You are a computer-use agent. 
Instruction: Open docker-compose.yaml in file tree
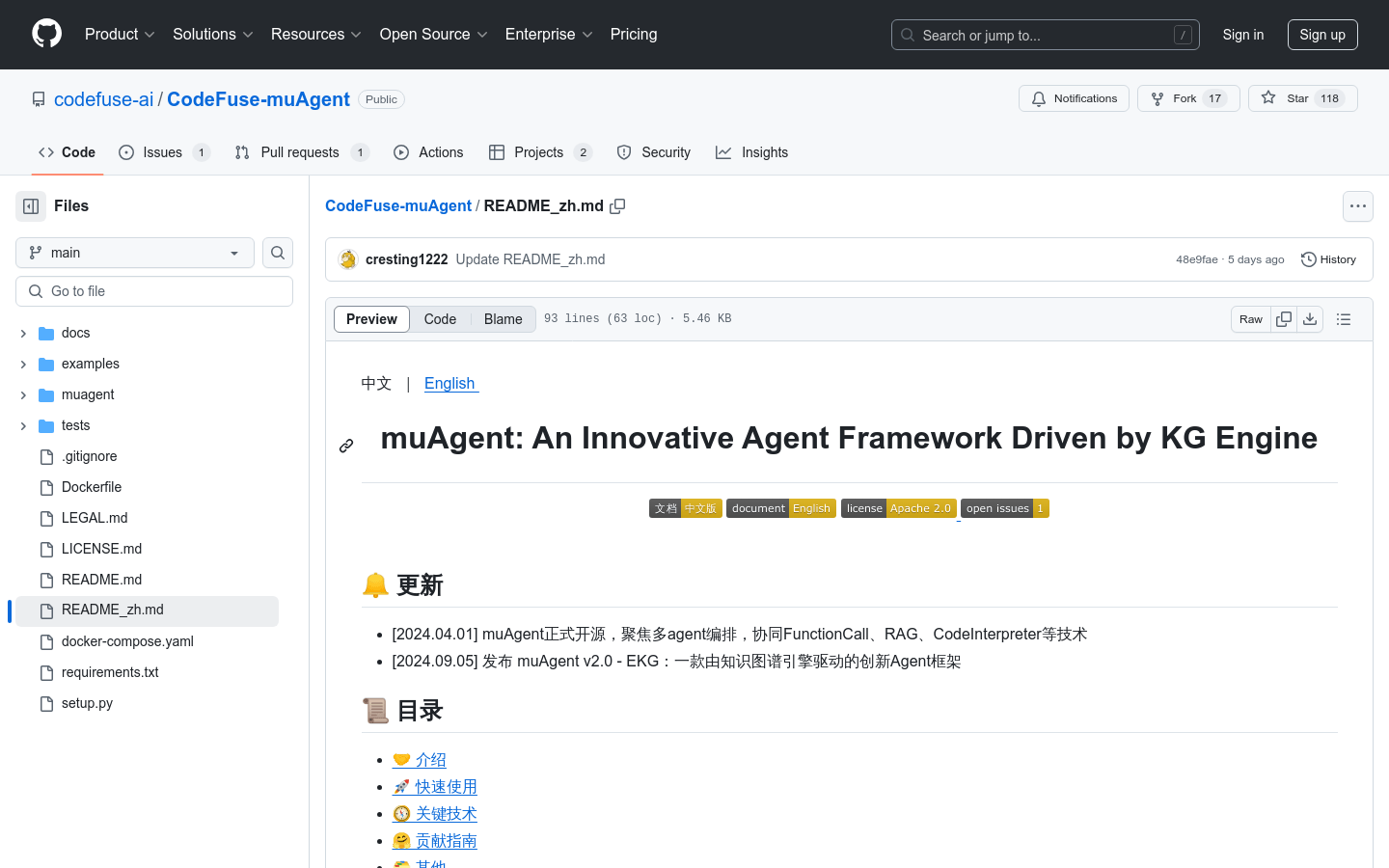(x=127, y=641)
